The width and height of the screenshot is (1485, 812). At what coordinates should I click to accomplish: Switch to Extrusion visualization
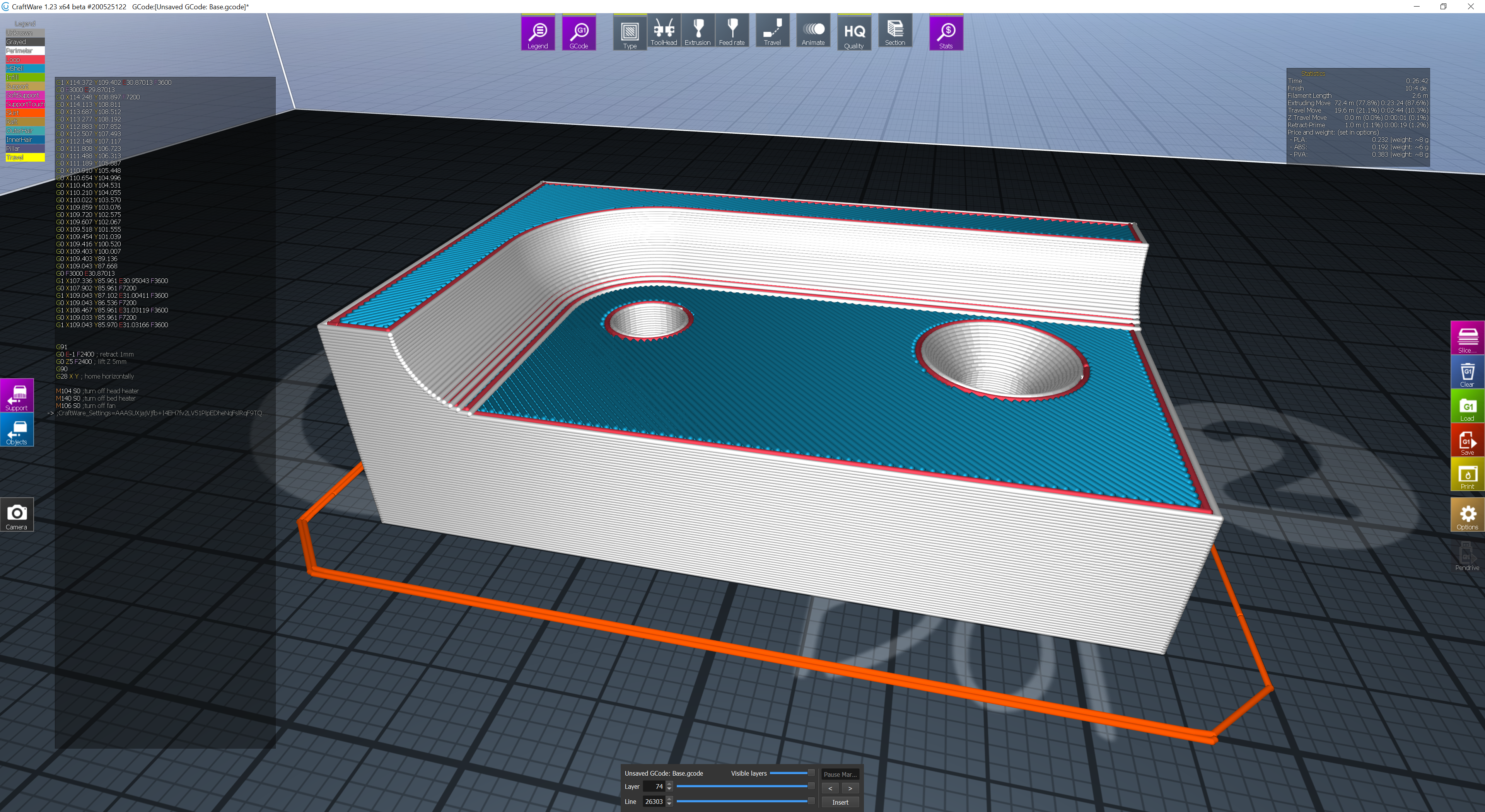click(x=698, y=32)
